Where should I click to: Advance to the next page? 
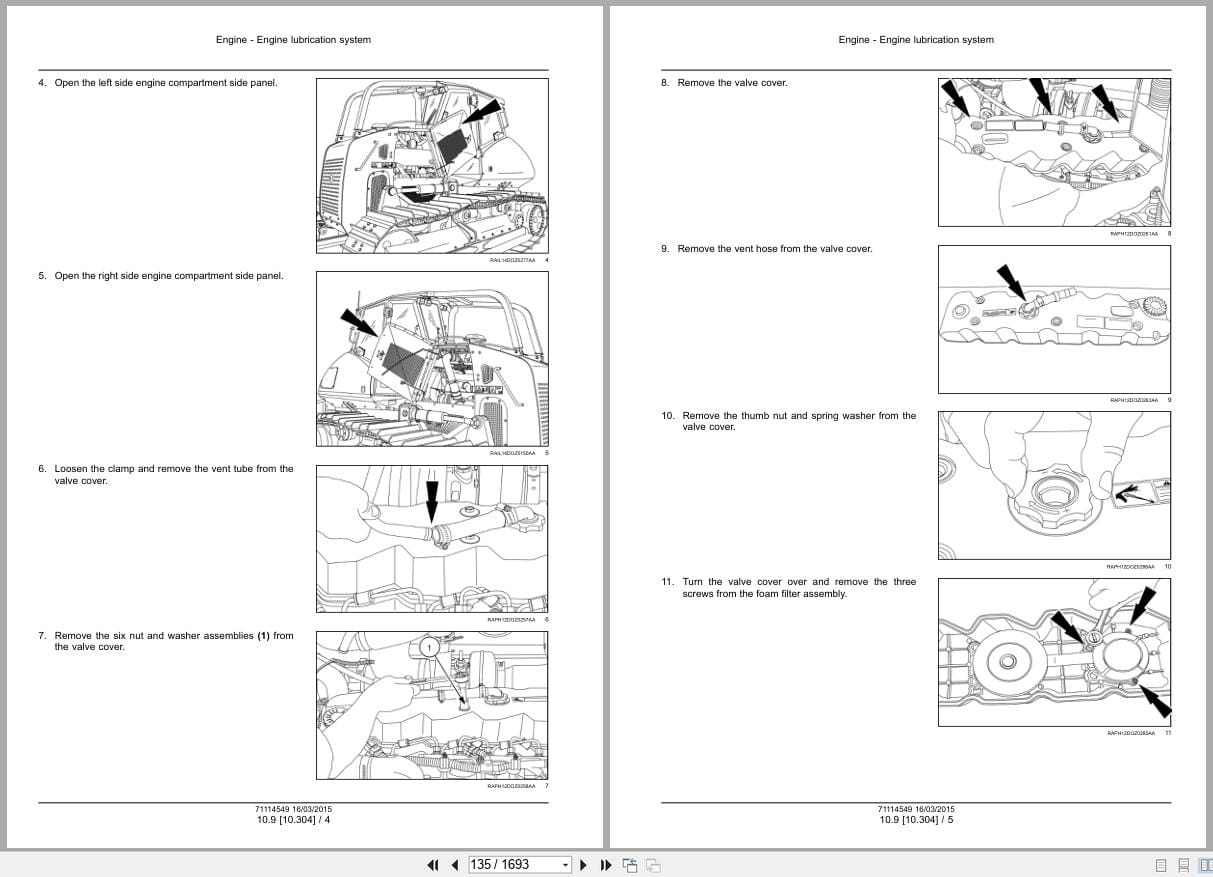(x=584, y=865)
